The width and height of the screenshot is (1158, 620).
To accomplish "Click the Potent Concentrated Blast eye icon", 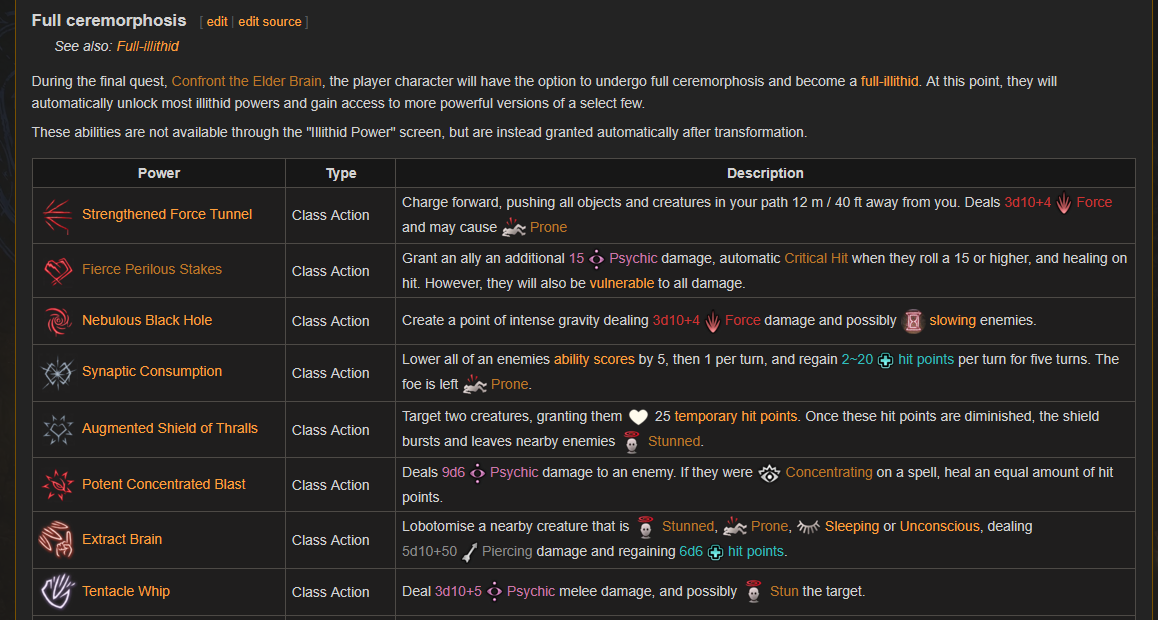I will click(58, 485).
